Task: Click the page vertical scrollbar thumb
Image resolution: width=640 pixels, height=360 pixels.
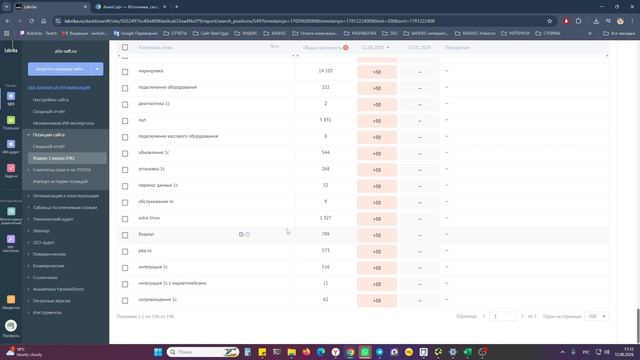Action: pos(638,325)
